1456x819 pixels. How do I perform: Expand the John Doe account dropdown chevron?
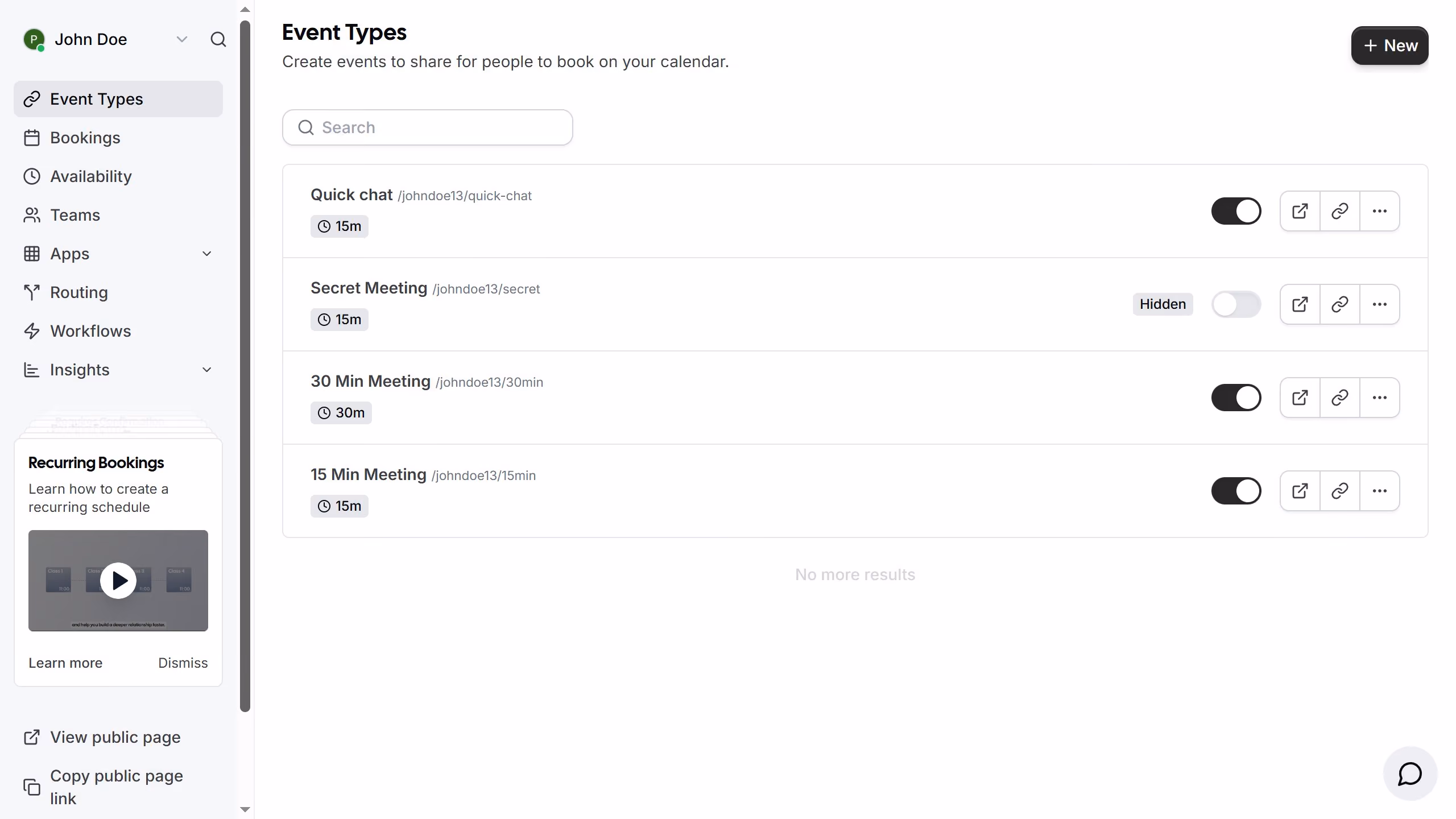click(182, 39)
